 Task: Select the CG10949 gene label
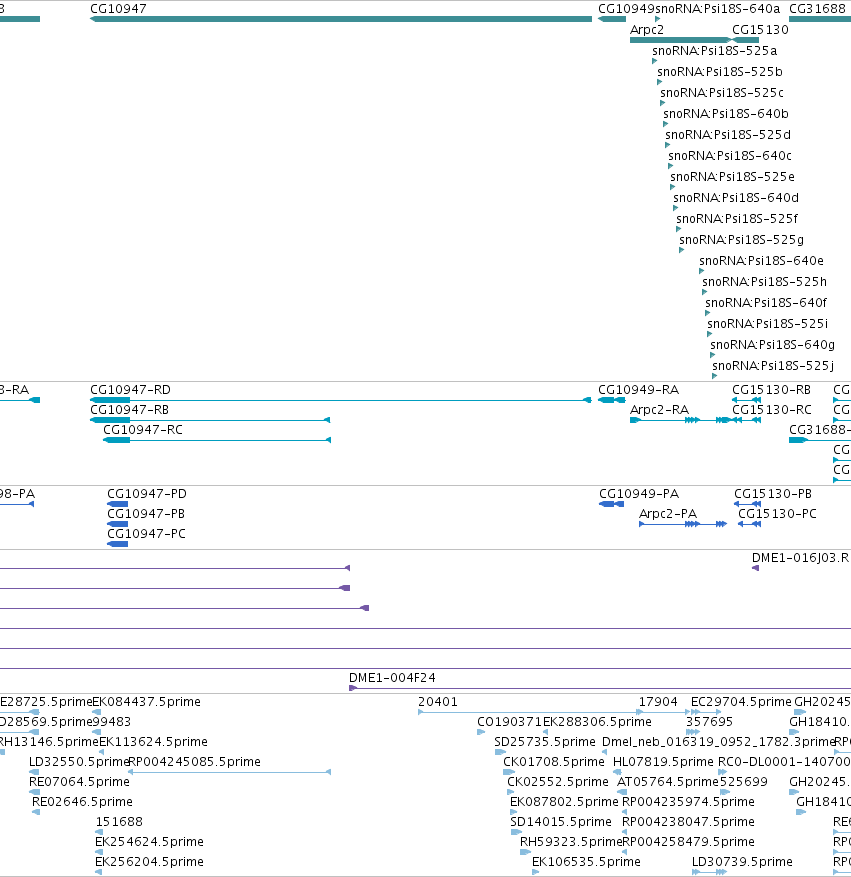click(x=626, y=9)
